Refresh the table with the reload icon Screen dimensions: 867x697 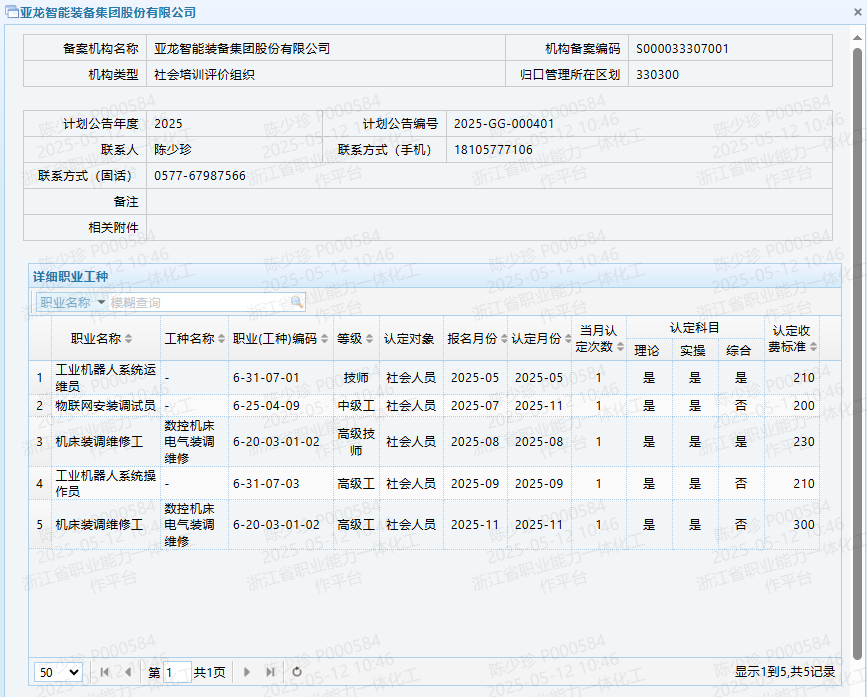tap(296, 672)
